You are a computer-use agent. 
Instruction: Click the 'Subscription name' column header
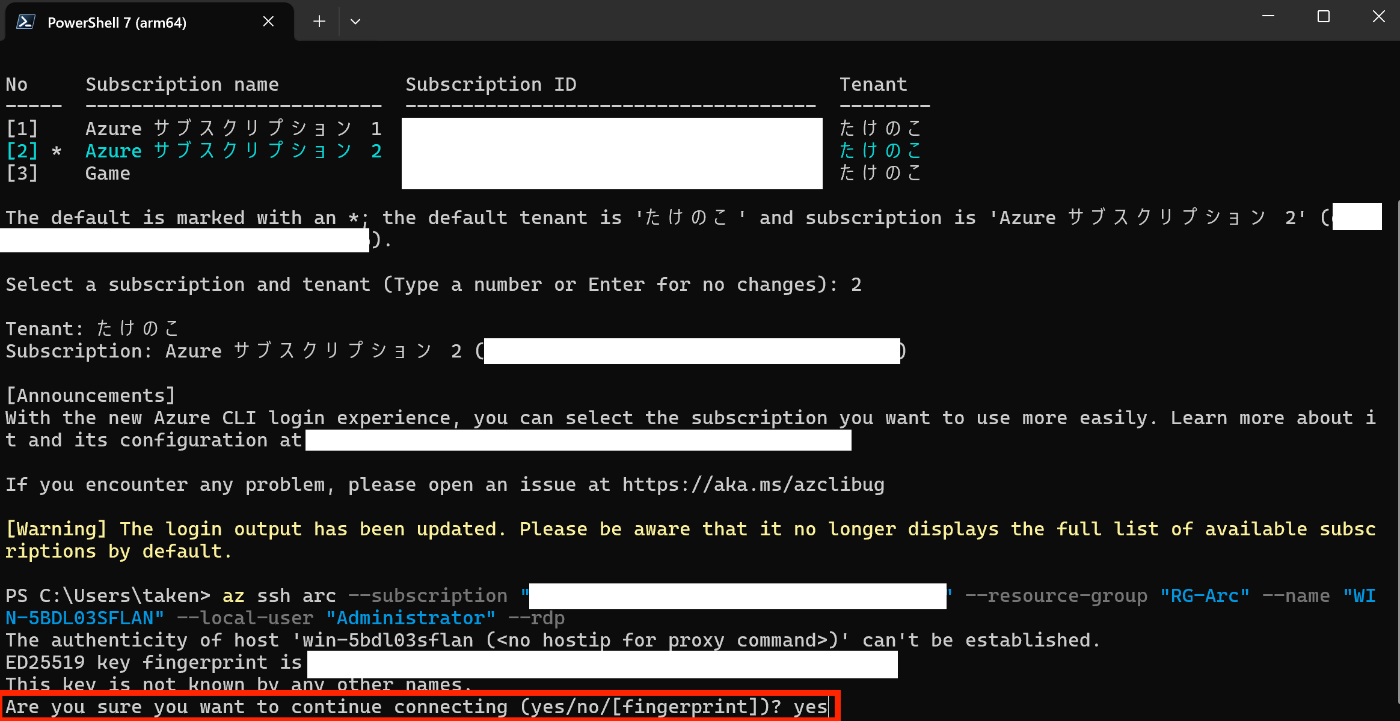(182, 85)
